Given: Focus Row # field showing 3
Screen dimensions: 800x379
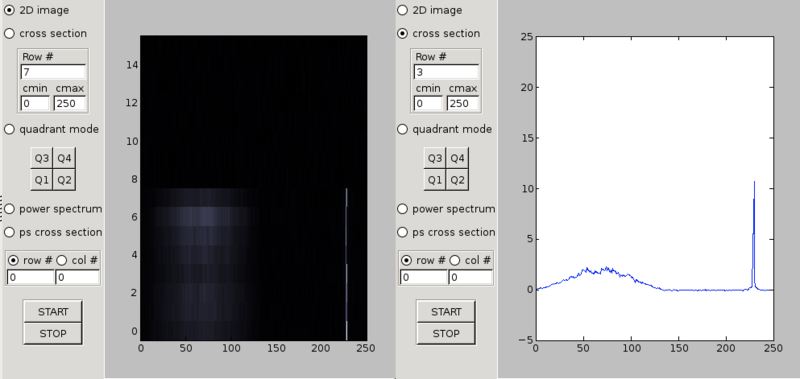Looking at the screenshot, I should [446, 72].
